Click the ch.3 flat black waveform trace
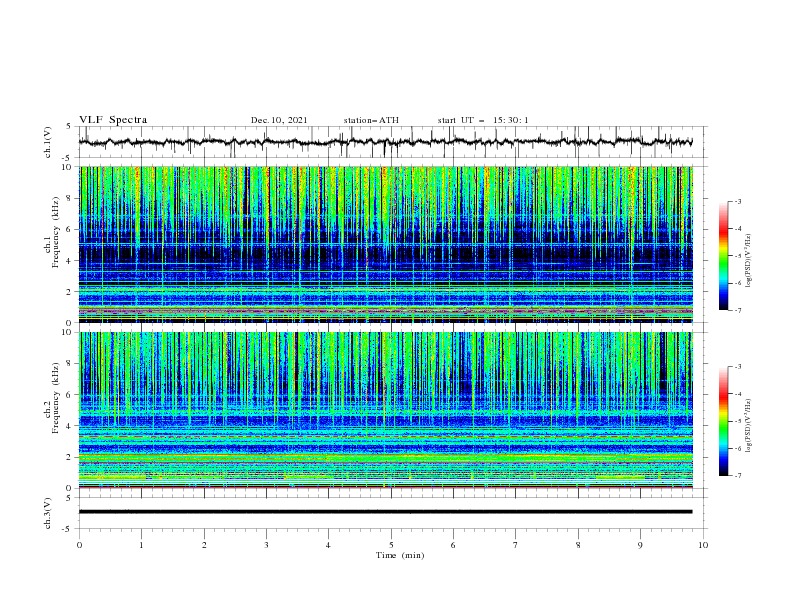Image resolution: width=792 pixels, height=612 pixels. (385, 512)
